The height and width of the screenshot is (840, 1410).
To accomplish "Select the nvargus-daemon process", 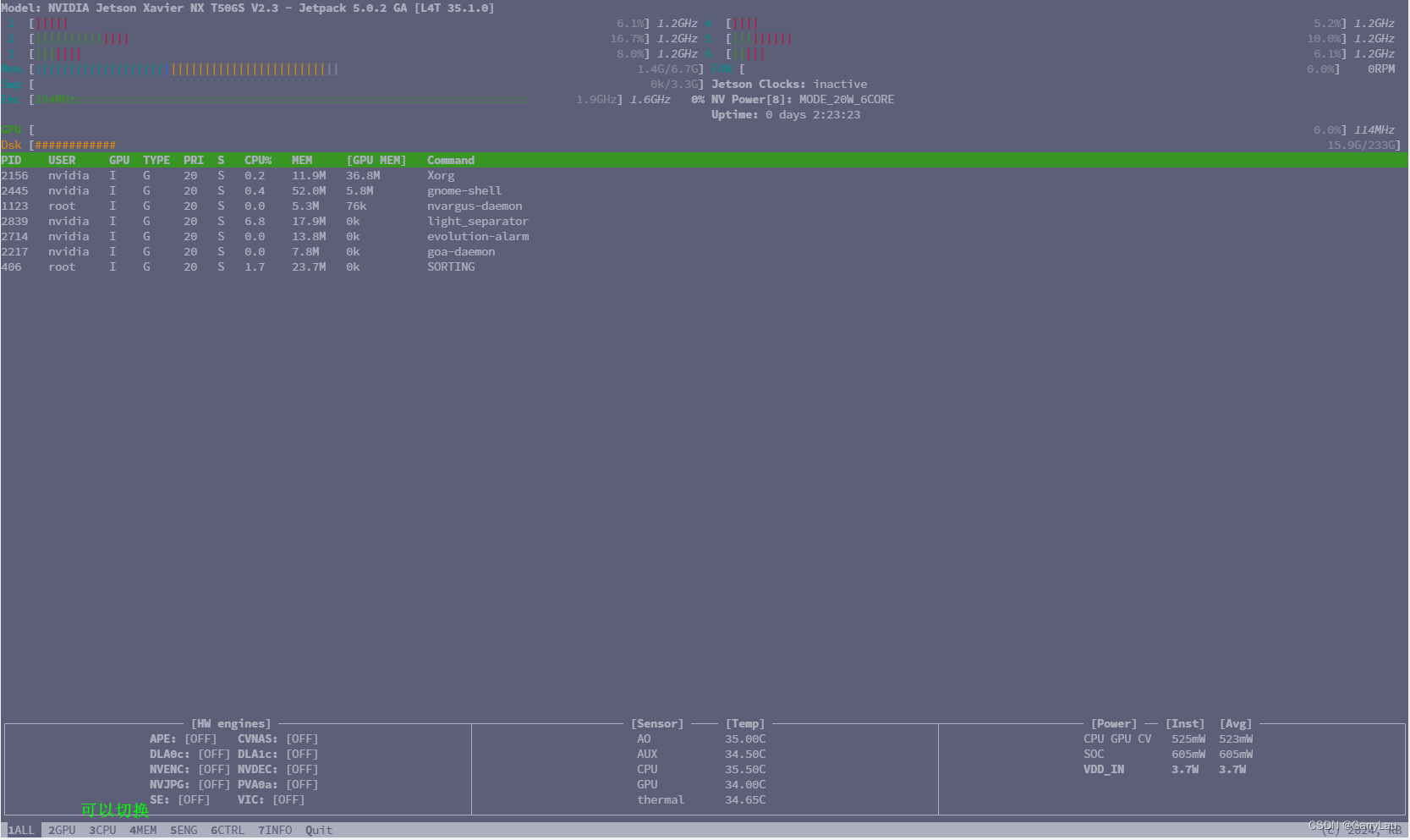I will (705, 206).
